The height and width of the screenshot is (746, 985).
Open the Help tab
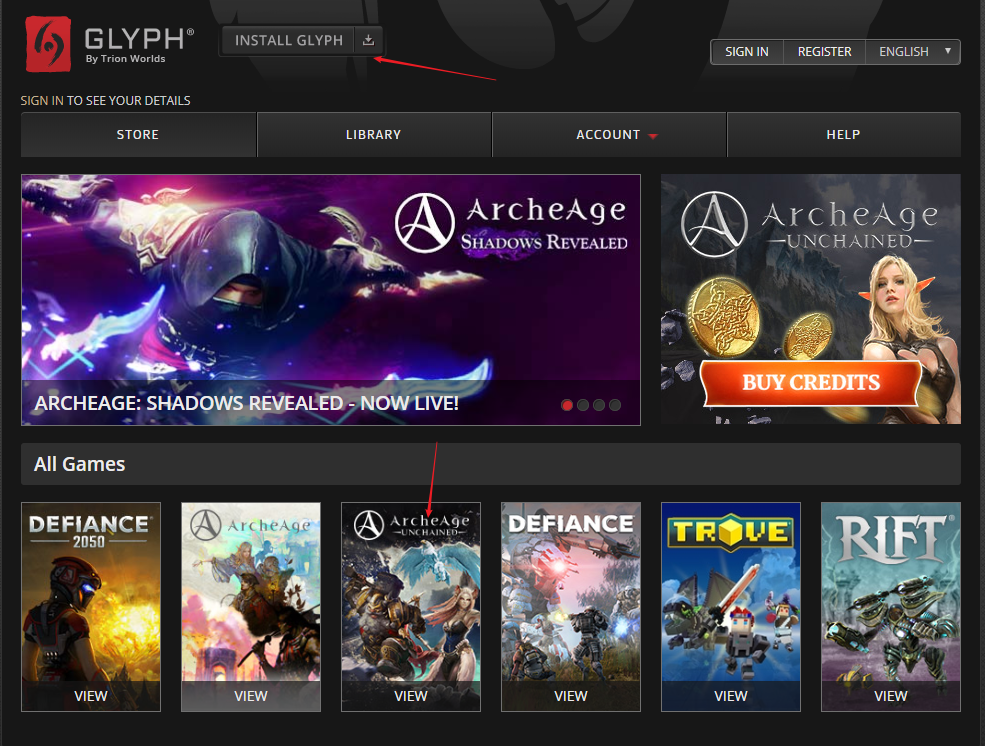point(843,135)
